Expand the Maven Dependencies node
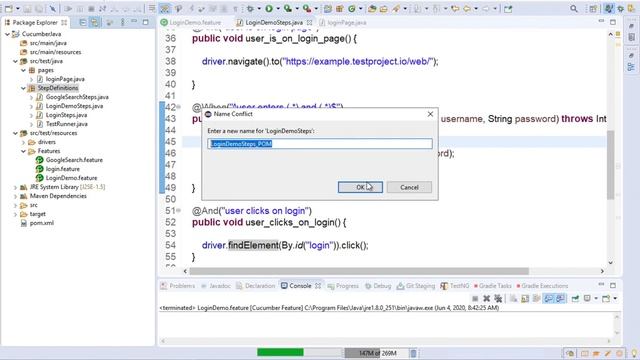This screenshot has width=640, height=360. pos(15,196)
